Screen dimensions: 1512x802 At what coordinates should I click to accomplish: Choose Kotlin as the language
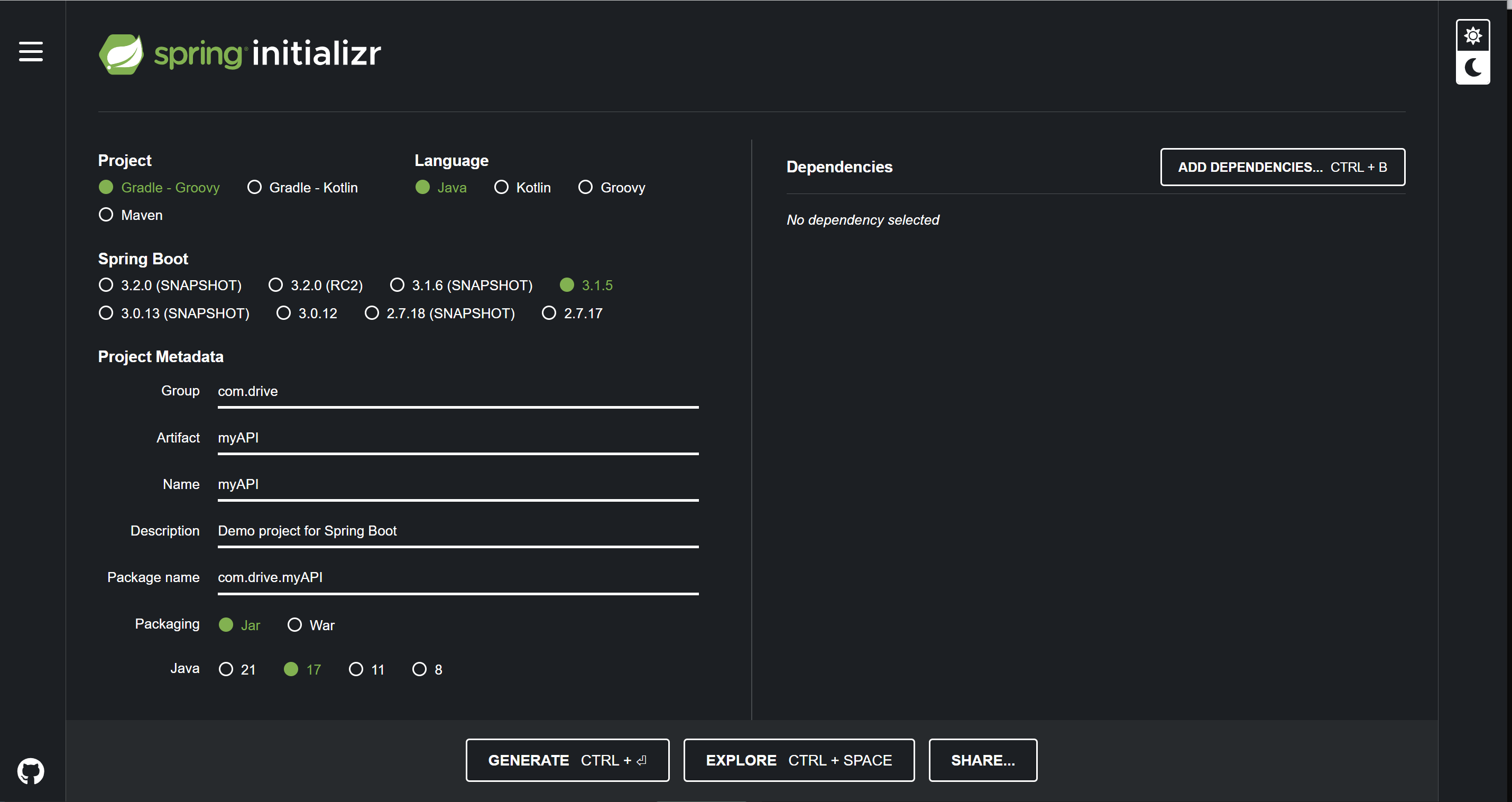coord(501,187)
